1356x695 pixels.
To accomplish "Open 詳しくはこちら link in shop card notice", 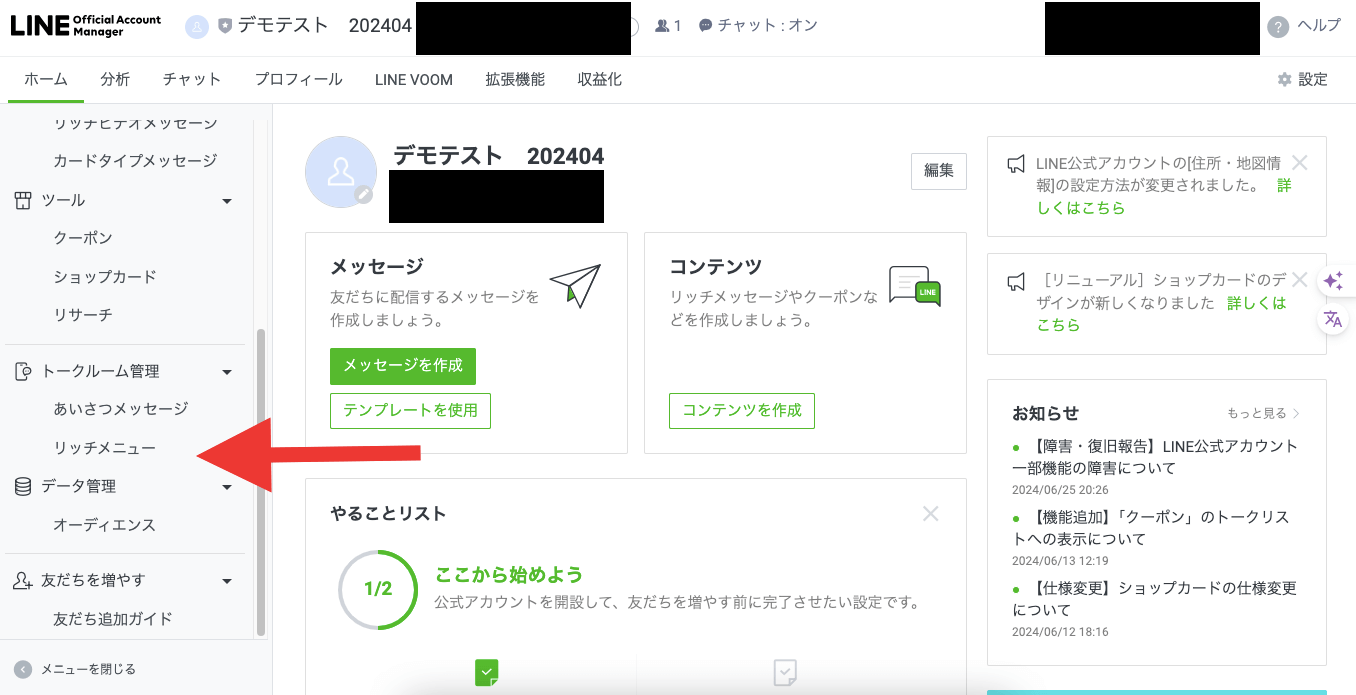I will pos(1162,314).
